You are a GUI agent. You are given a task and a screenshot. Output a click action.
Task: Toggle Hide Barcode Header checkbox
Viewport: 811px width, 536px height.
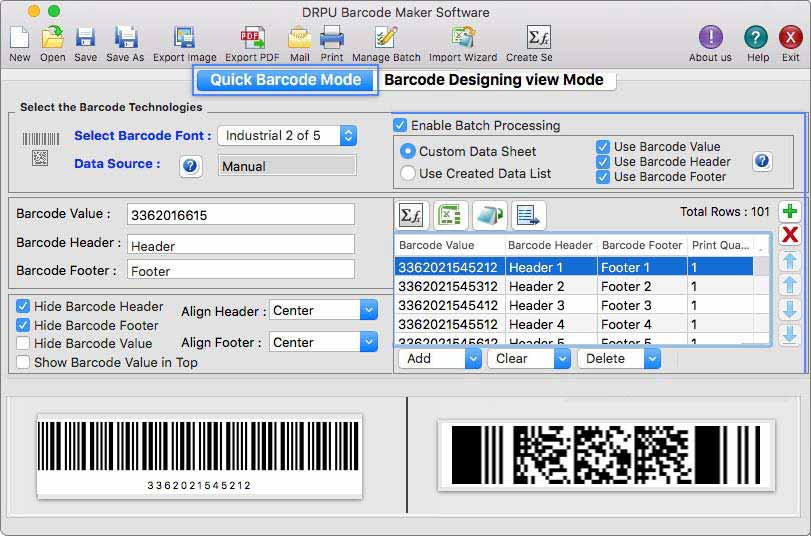point(23,306)
